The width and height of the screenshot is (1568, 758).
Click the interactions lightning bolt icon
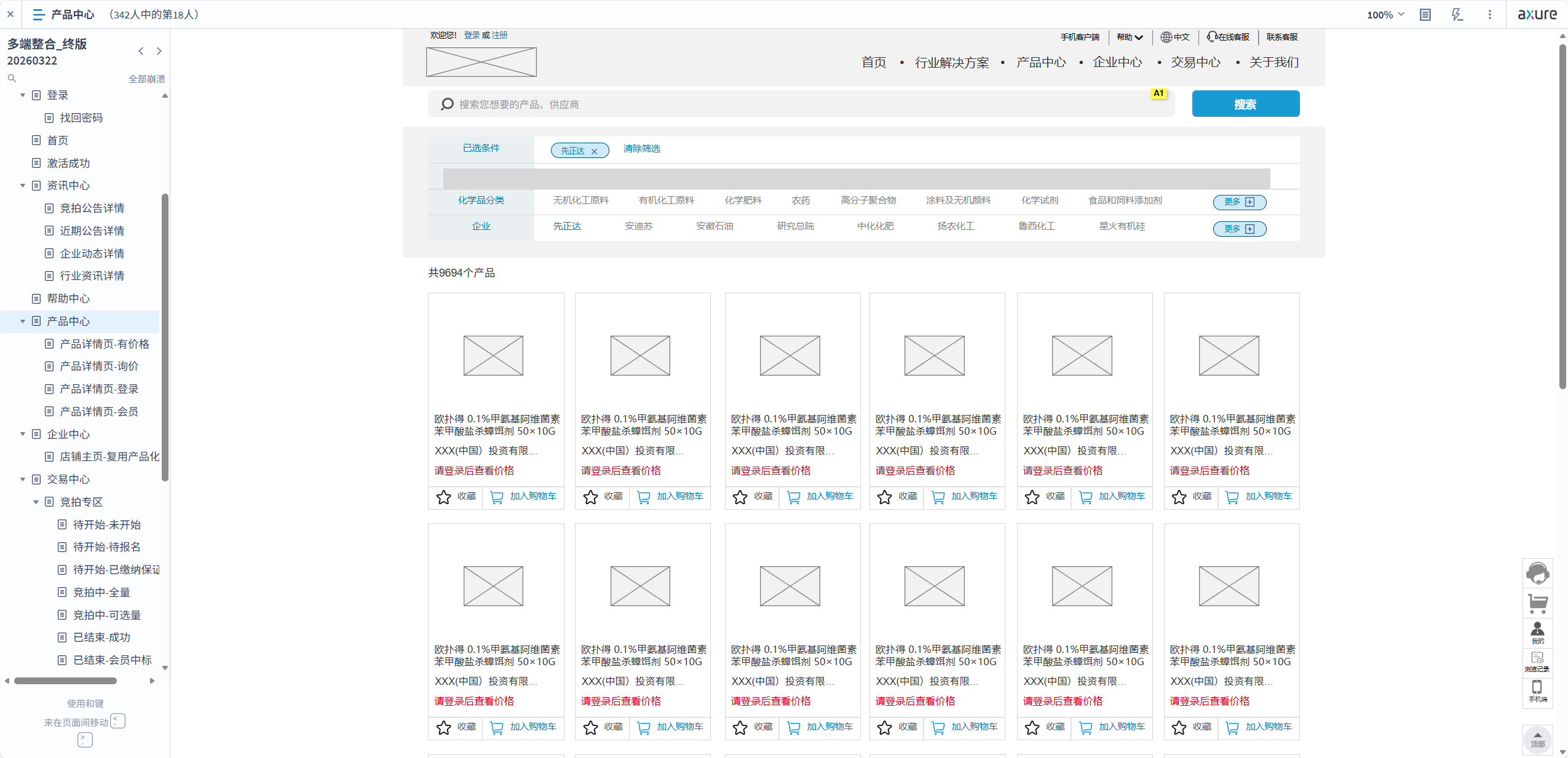1457,15
